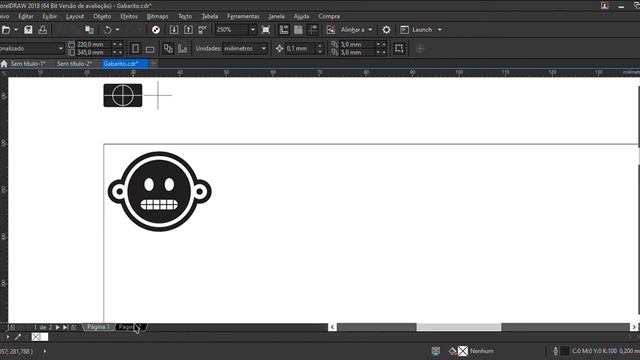The width and height of the screenshot is (640, 360).
Task: Open the Ferramentas menu
Action: tap(243, 16)
